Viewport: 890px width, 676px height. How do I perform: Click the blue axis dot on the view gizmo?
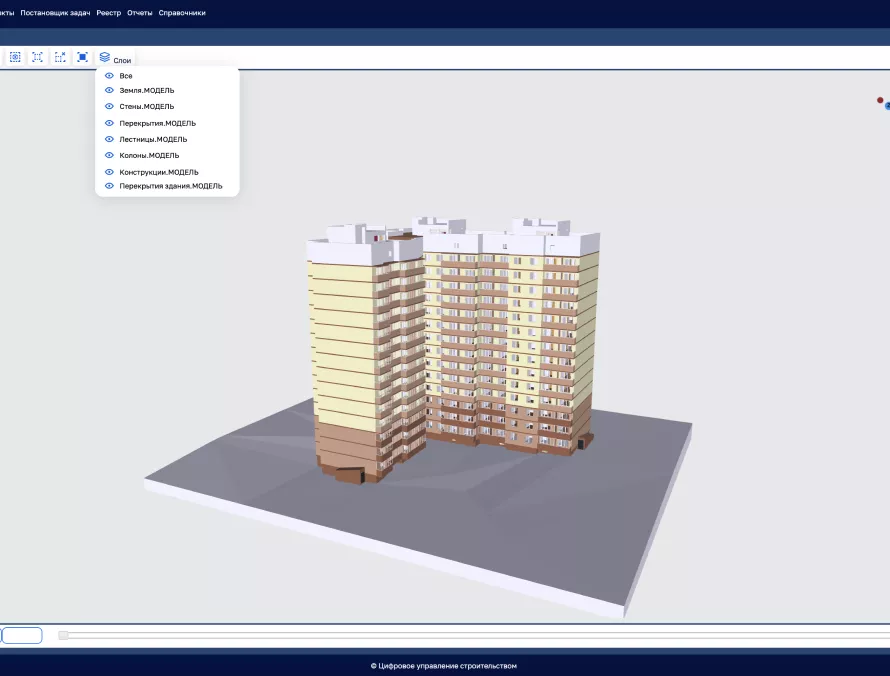click(887, 105)
